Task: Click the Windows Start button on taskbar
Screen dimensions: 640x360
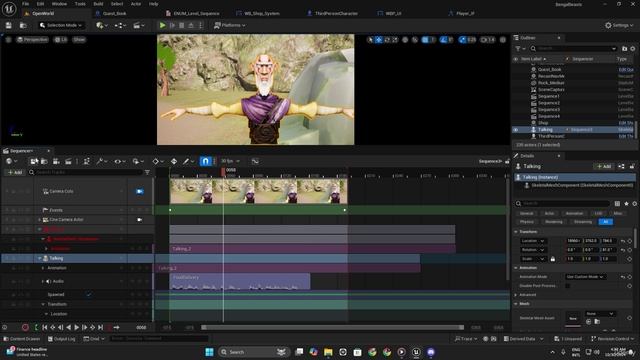Action: click(x=209, y=352)
